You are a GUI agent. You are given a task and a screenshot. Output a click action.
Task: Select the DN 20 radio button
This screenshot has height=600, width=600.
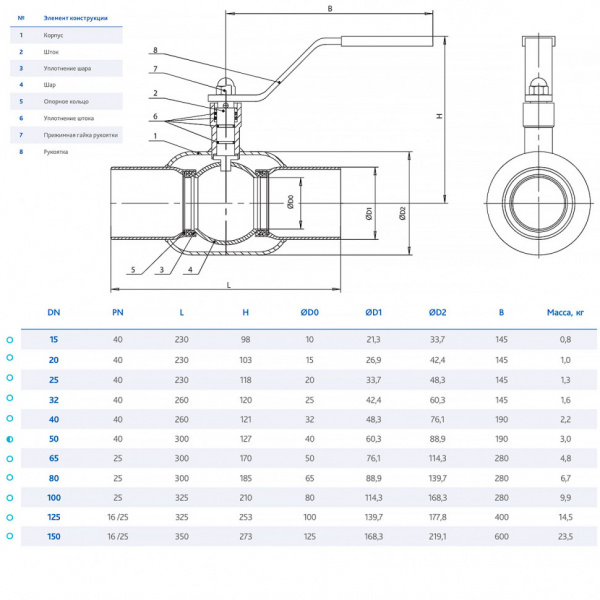point(10,360)
